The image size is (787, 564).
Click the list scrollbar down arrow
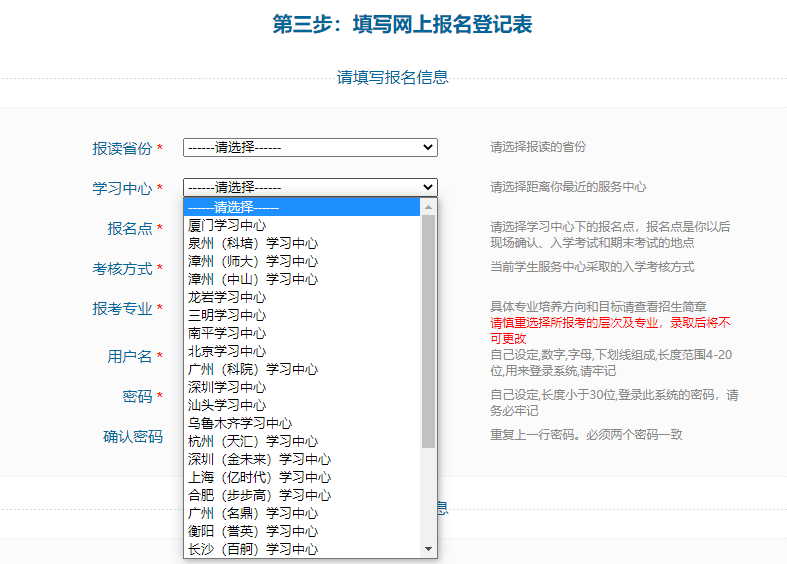[428, 549]
